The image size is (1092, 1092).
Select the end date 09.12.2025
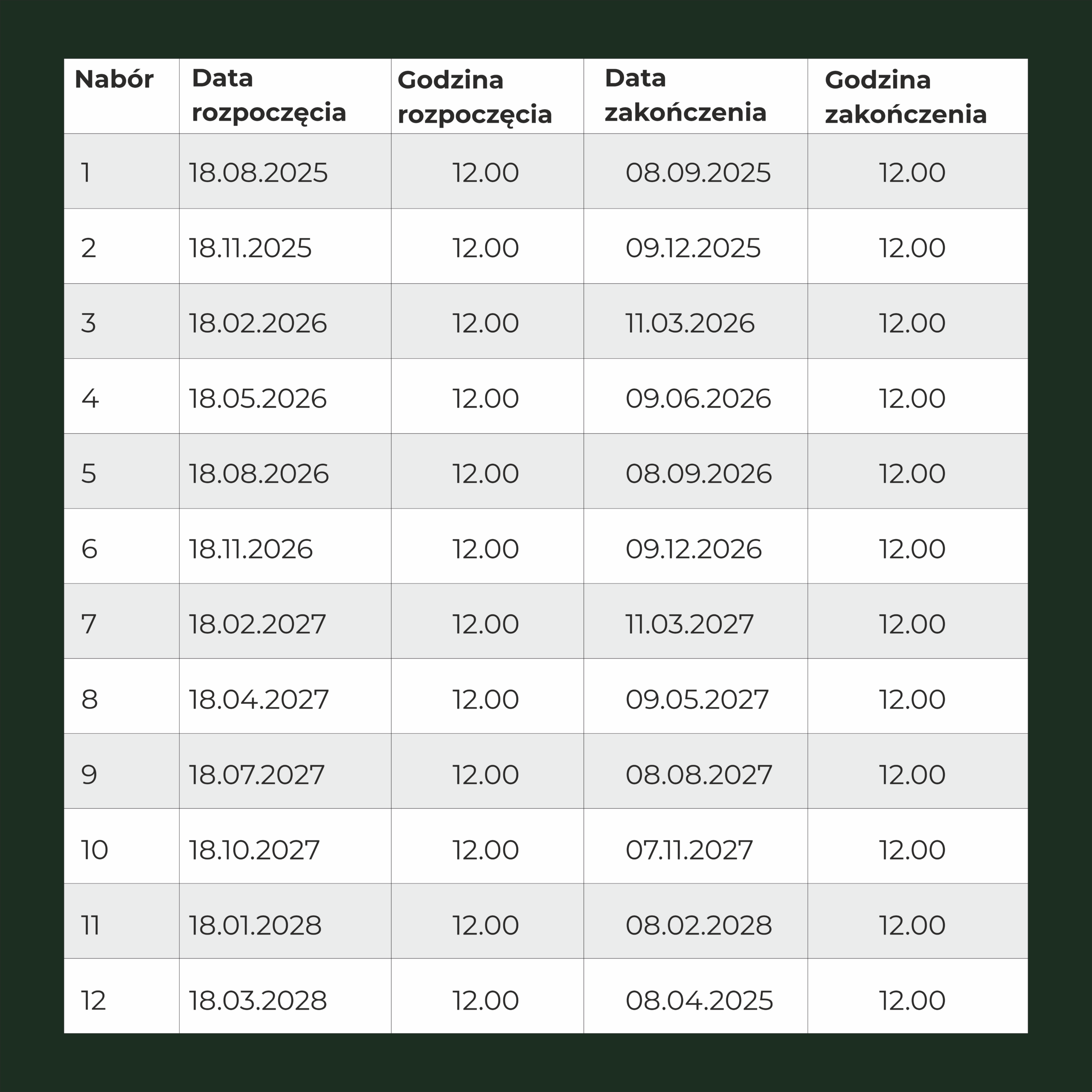coord(693,247)
